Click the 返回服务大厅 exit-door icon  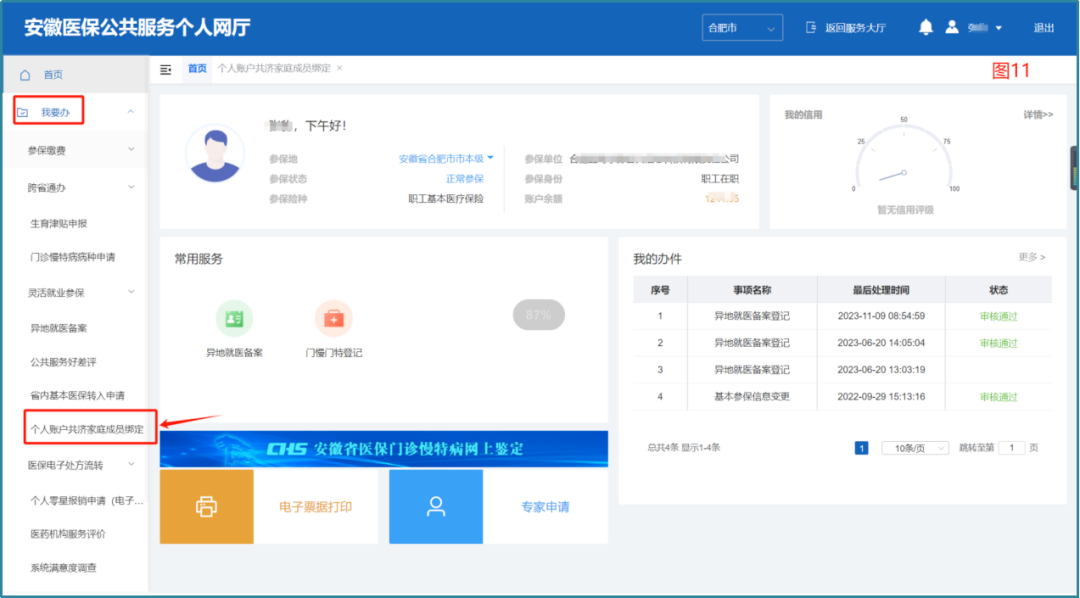pos(811,28)
